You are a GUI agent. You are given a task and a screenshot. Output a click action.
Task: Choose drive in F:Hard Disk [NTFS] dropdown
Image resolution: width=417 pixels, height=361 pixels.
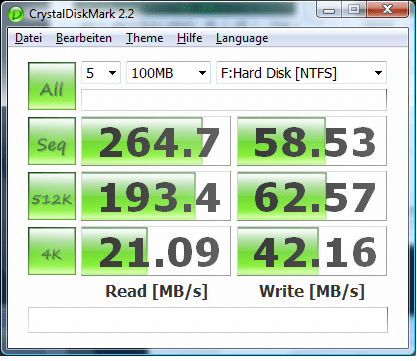[301, 73]
